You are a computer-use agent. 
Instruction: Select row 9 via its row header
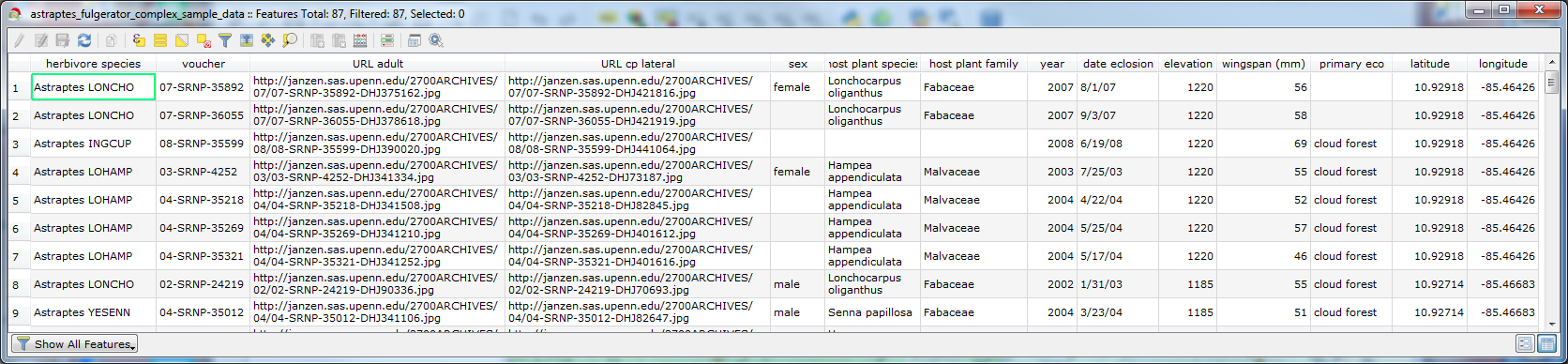coord(20,312)
